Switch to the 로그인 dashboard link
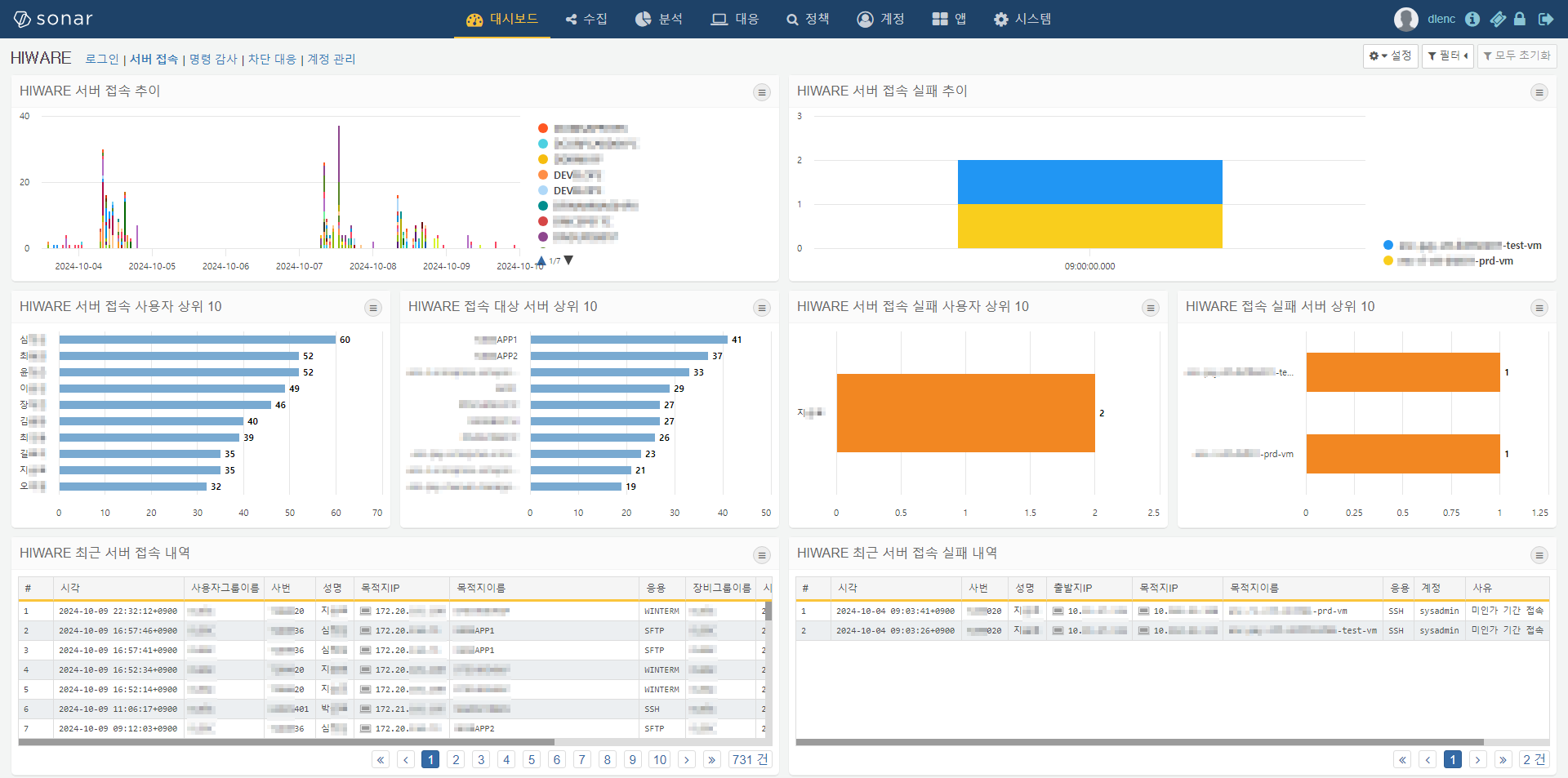The width and height of the screenshot is (1568, 778). coord(102,59)
